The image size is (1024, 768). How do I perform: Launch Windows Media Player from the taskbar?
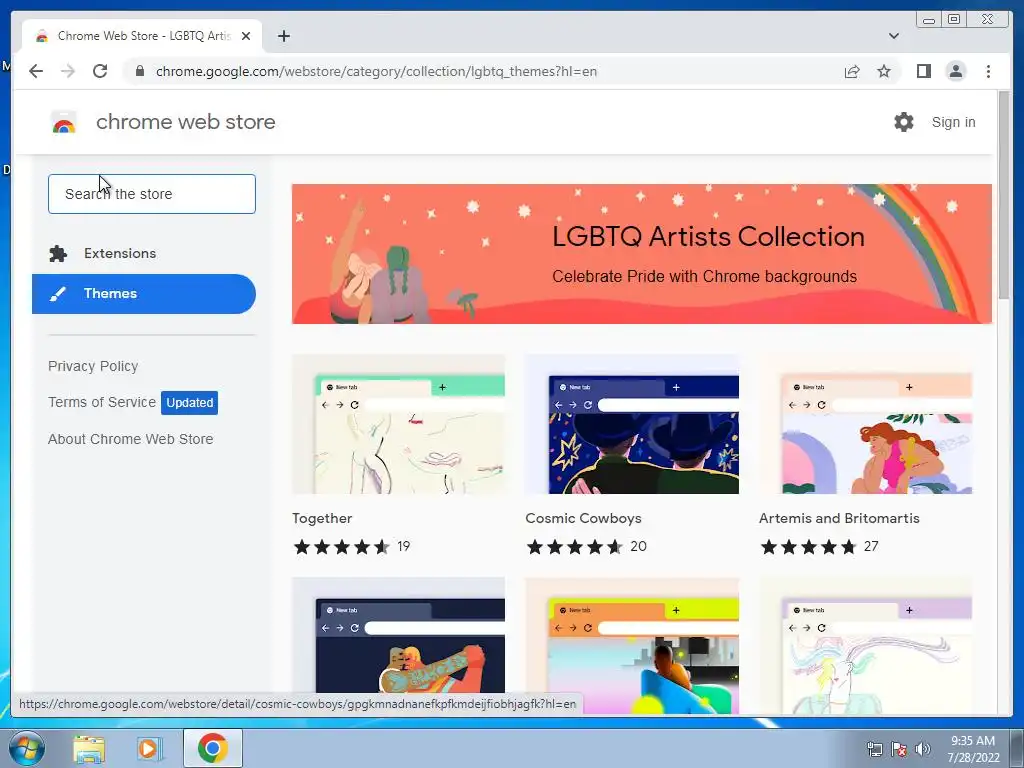click(150, 748)
